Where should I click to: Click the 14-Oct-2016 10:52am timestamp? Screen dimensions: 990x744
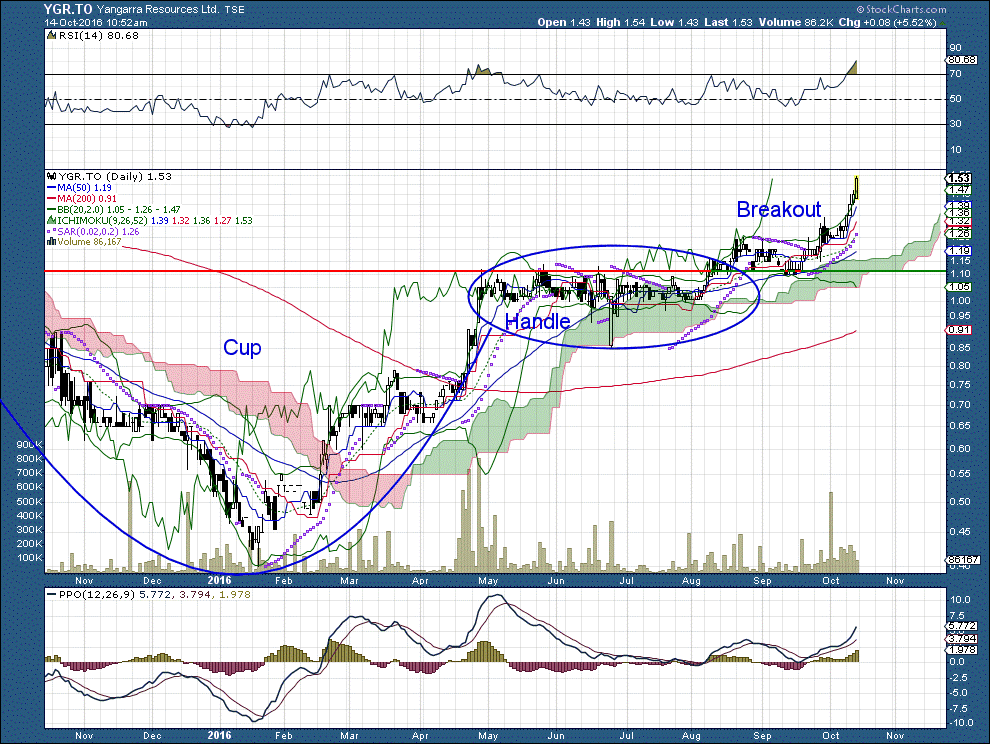tap(96, 23)
